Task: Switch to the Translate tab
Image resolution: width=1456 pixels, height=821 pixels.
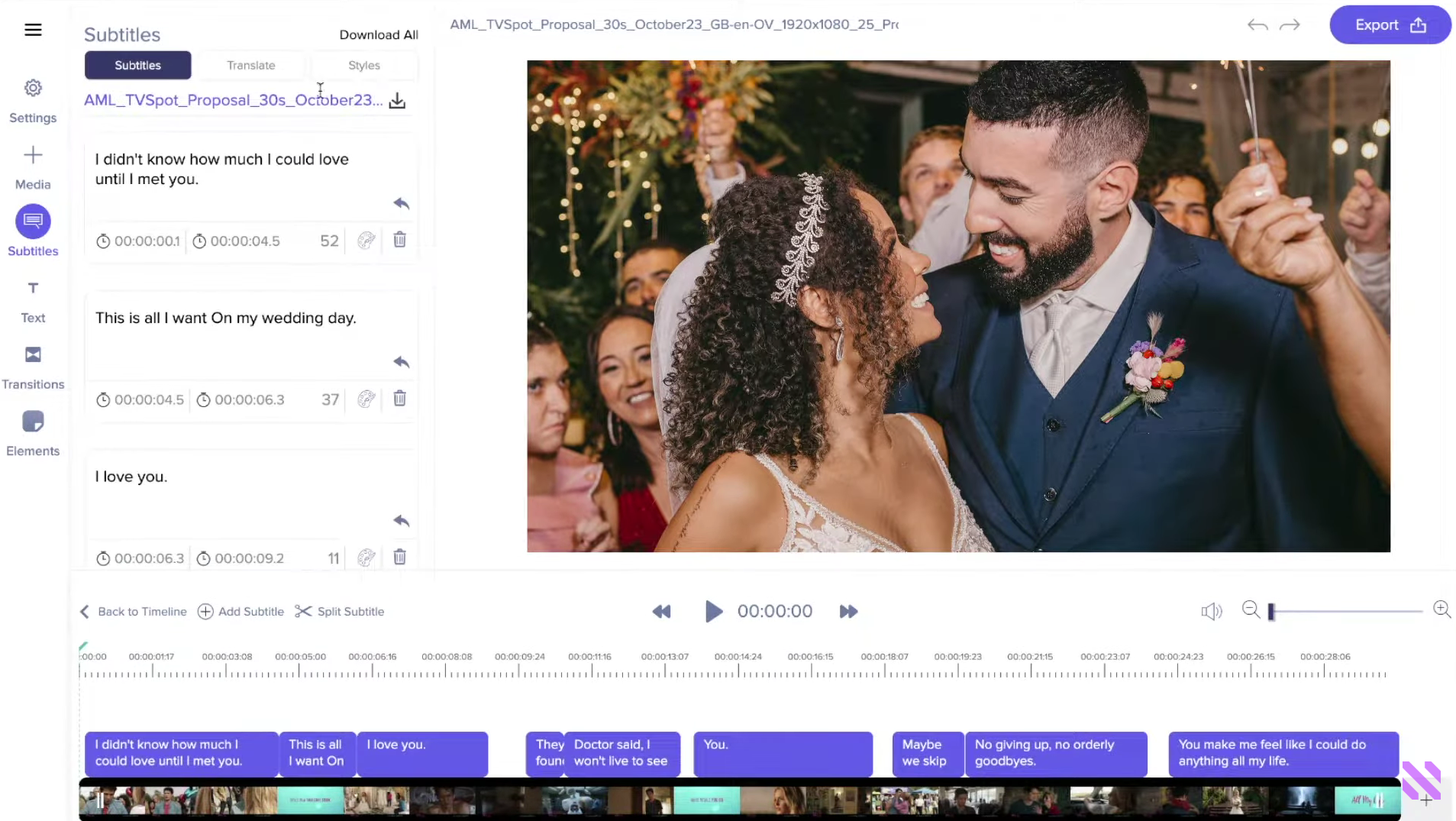Action: click(x=250, y=66)
